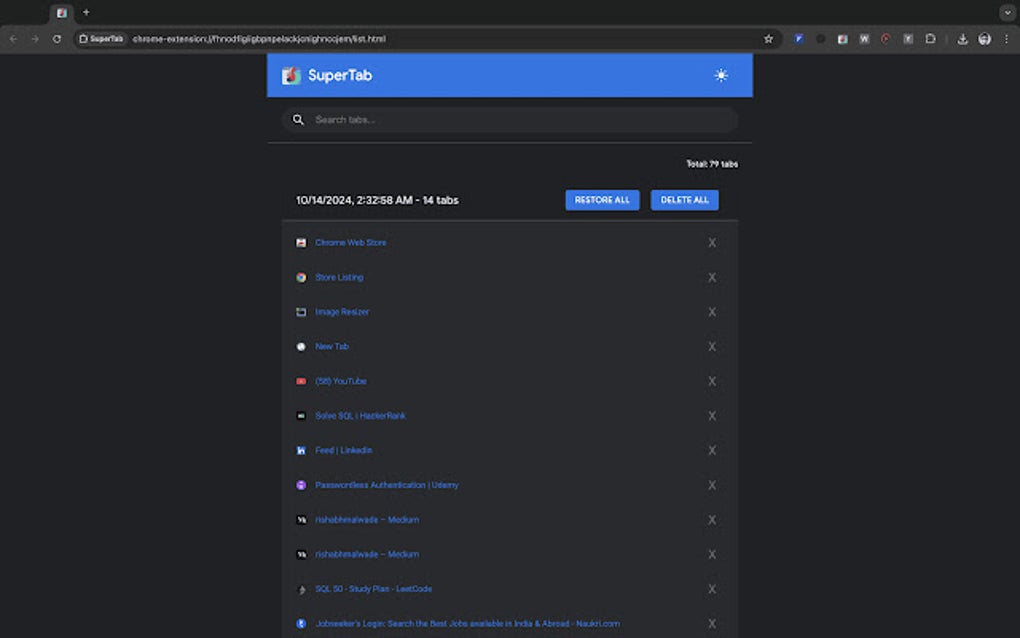This screenshot has height=638, width=1020.
Task: Dismiss the New Tab entry using its X
Action: pos(711,346)
